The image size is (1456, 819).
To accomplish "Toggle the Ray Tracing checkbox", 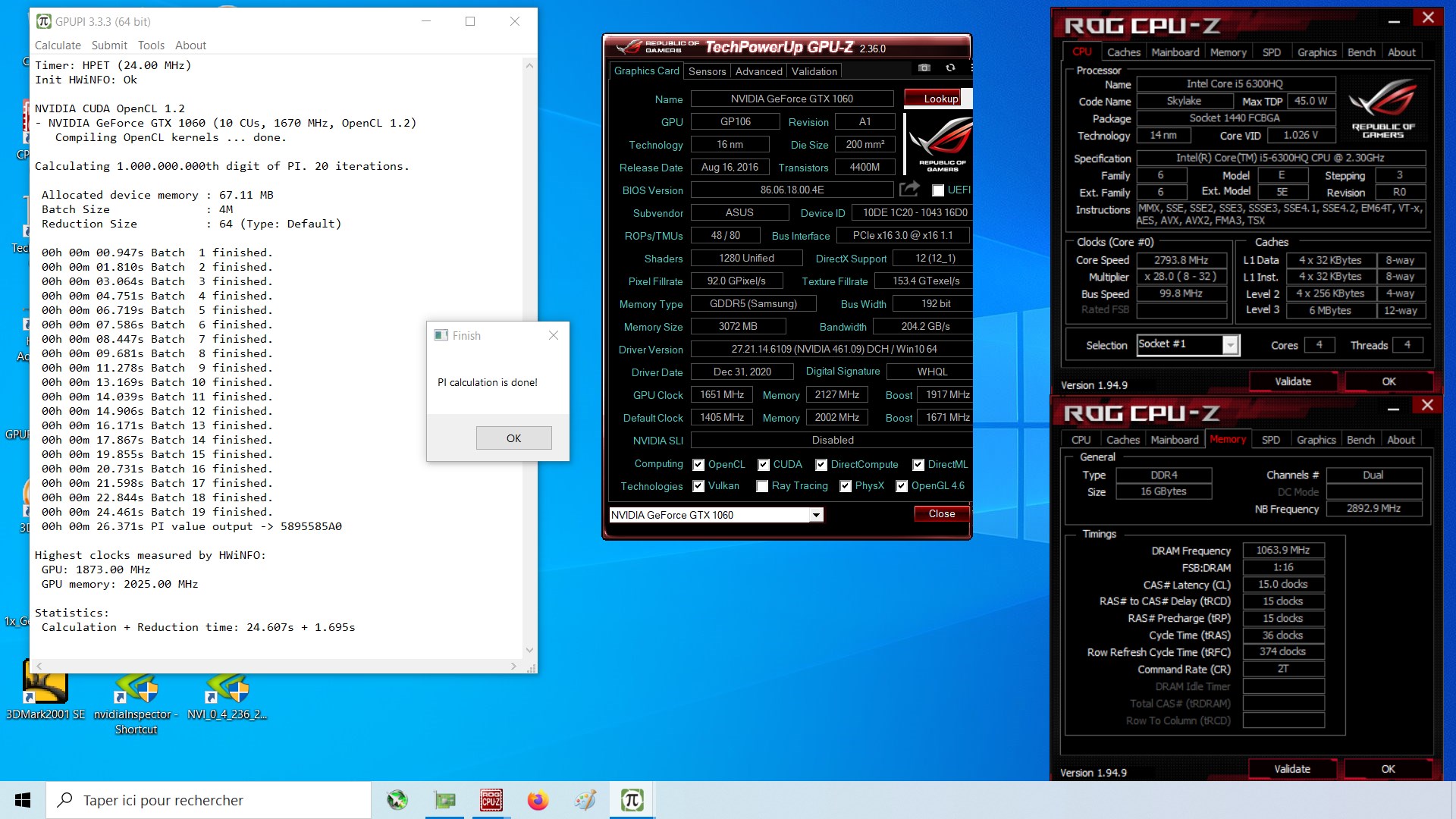I will point(762,486).
